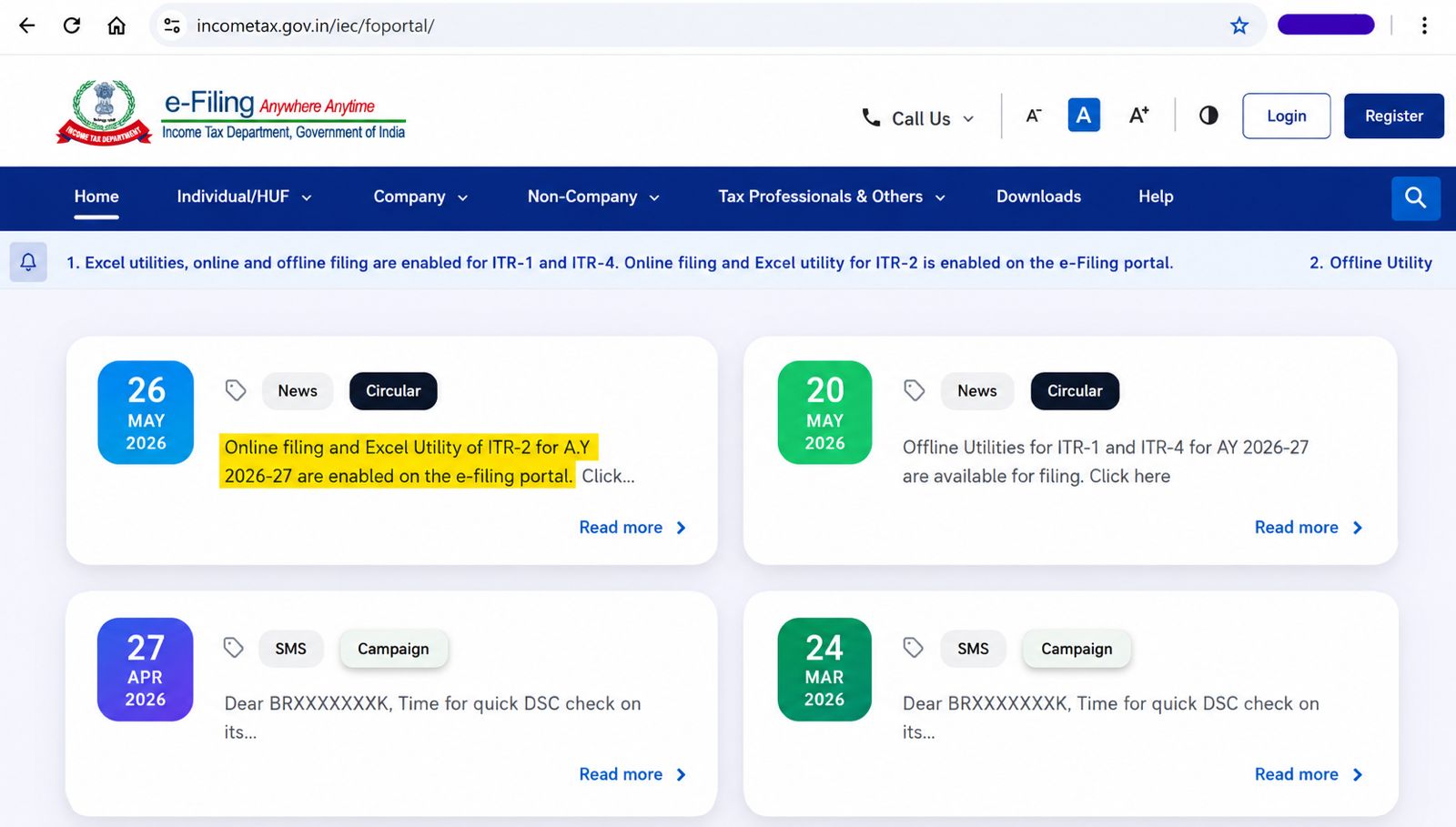Select Campaign tag on 27 Apr card
Image resolution: width=1456 pixels, height=827 pixels.
393,649
